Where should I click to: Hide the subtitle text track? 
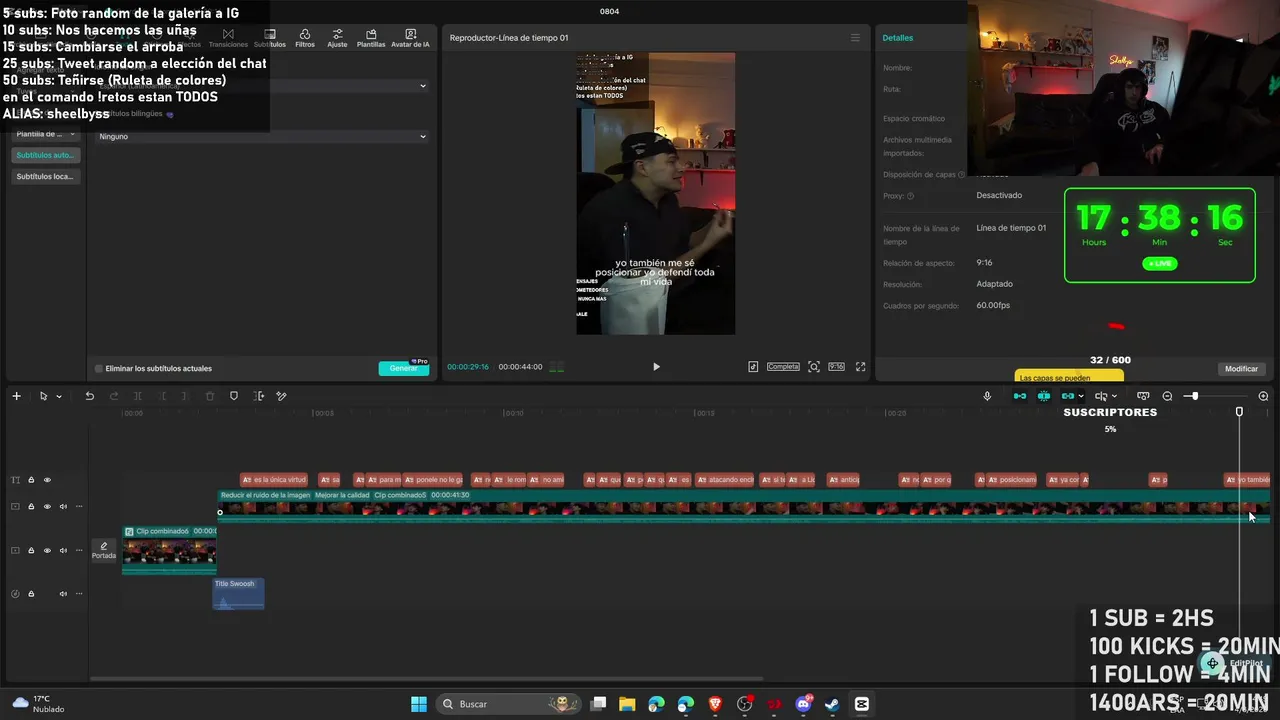point(47,480)
